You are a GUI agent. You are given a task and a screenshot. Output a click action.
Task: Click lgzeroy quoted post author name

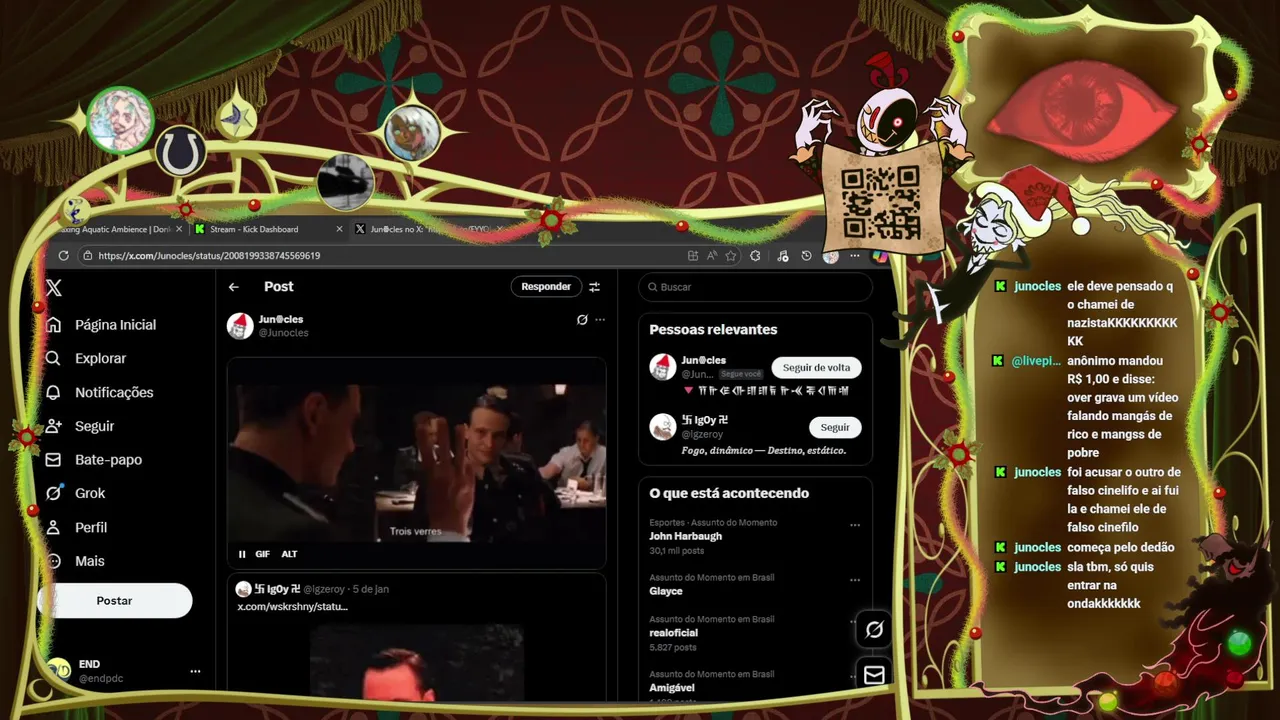pyautogui.click(x=277, y=589)
